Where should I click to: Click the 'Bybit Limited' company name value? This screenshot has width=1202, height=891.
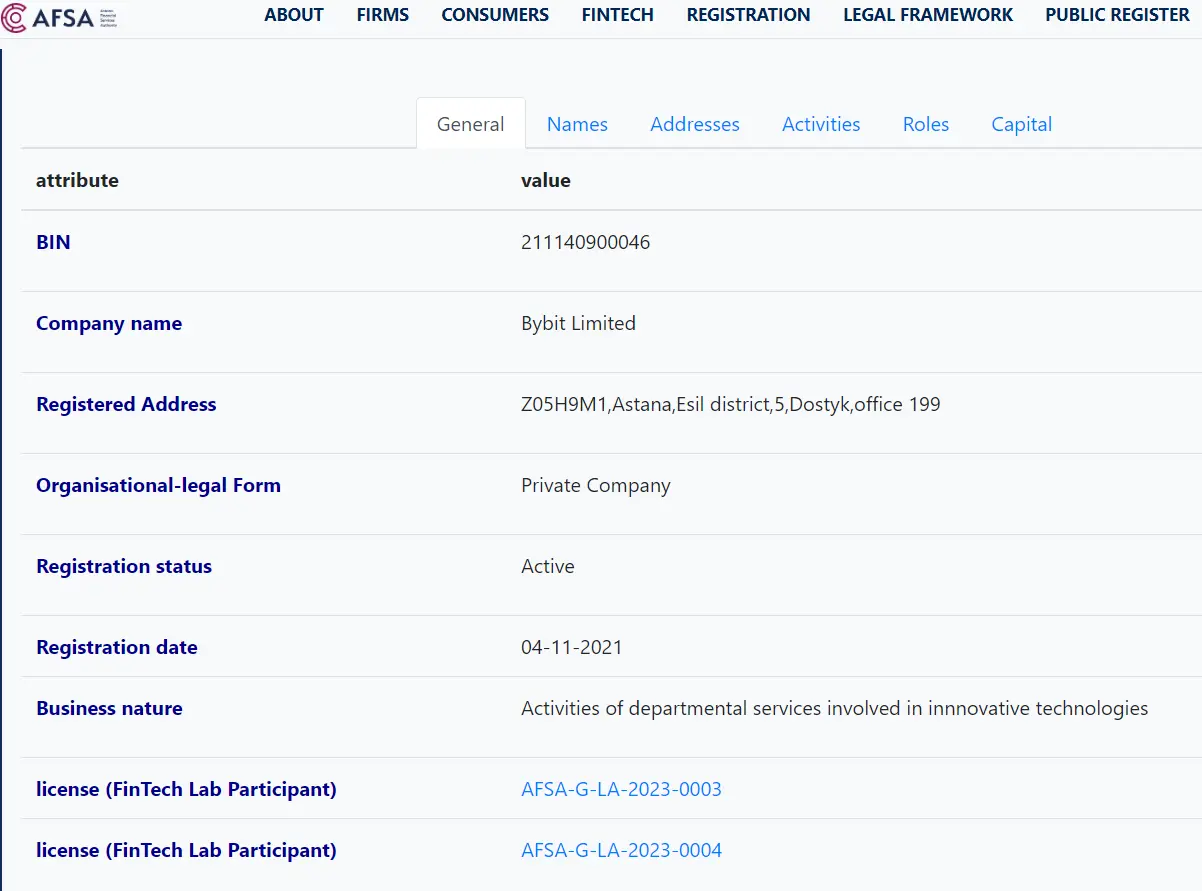[578, 323]
